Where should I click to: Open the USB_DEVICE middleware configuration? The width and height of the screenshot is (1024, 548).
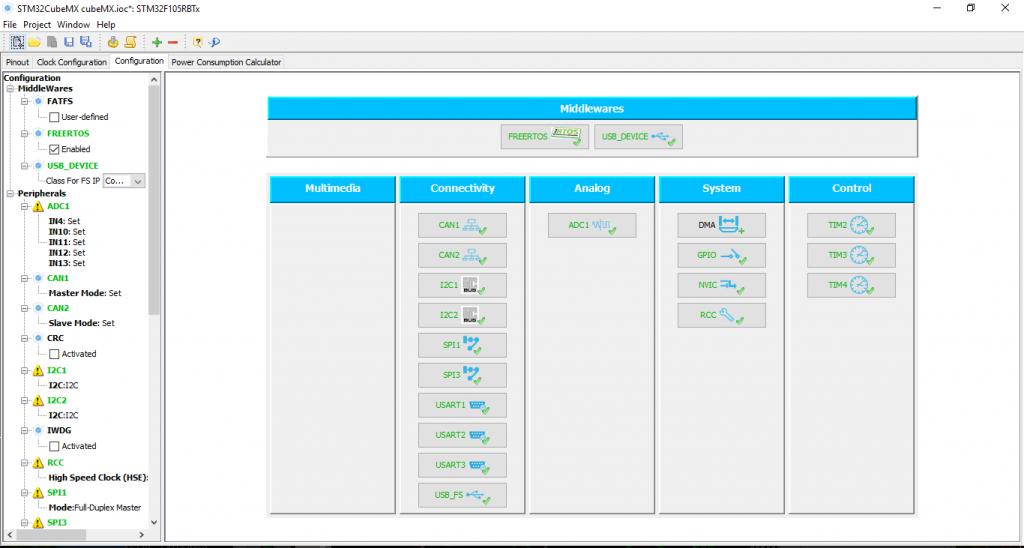(638, 137)
